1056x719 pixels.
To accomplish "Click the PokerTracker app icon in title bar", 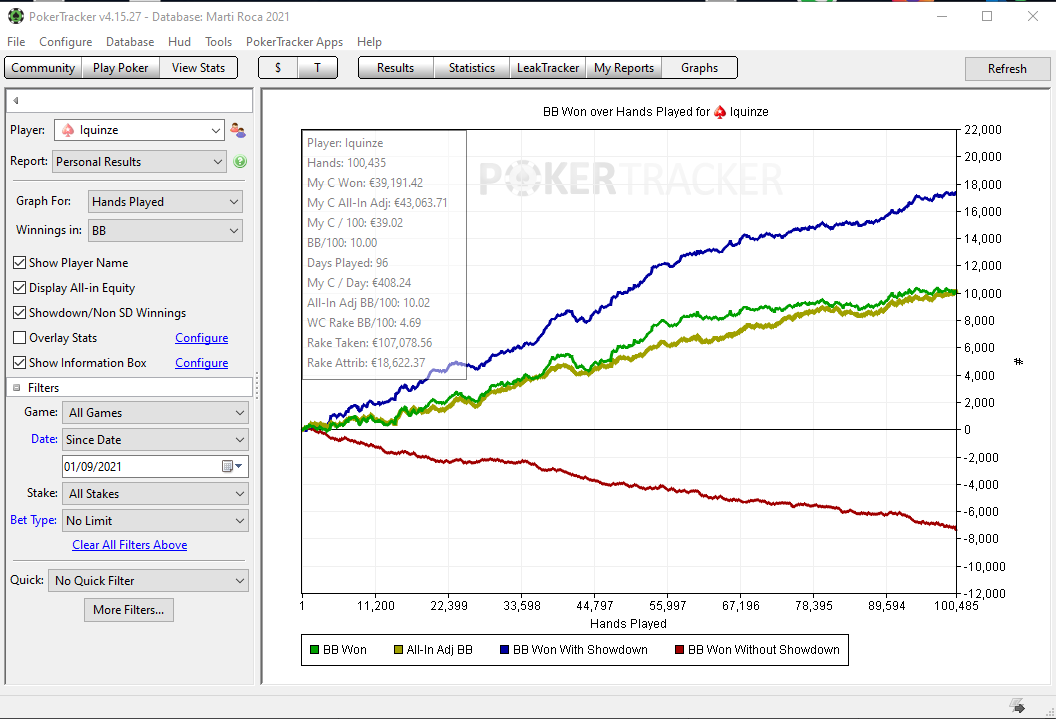I will (x=15, y=16).
